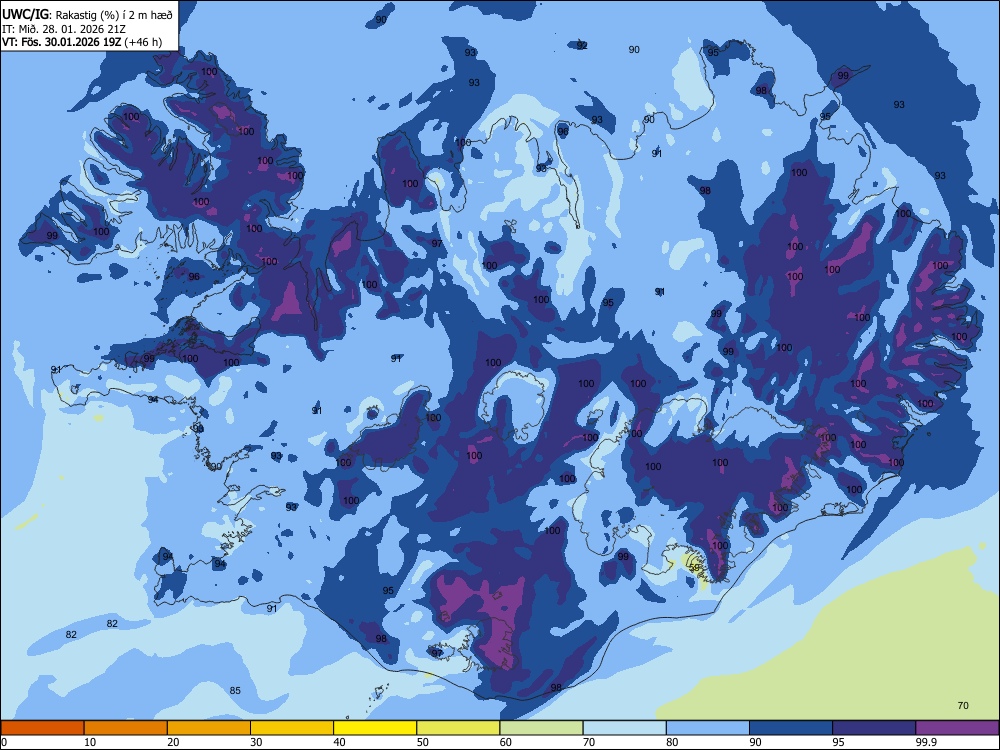Click the 'IT: Mið. 28. 01. 2026 21Z' line

point(64,29)
